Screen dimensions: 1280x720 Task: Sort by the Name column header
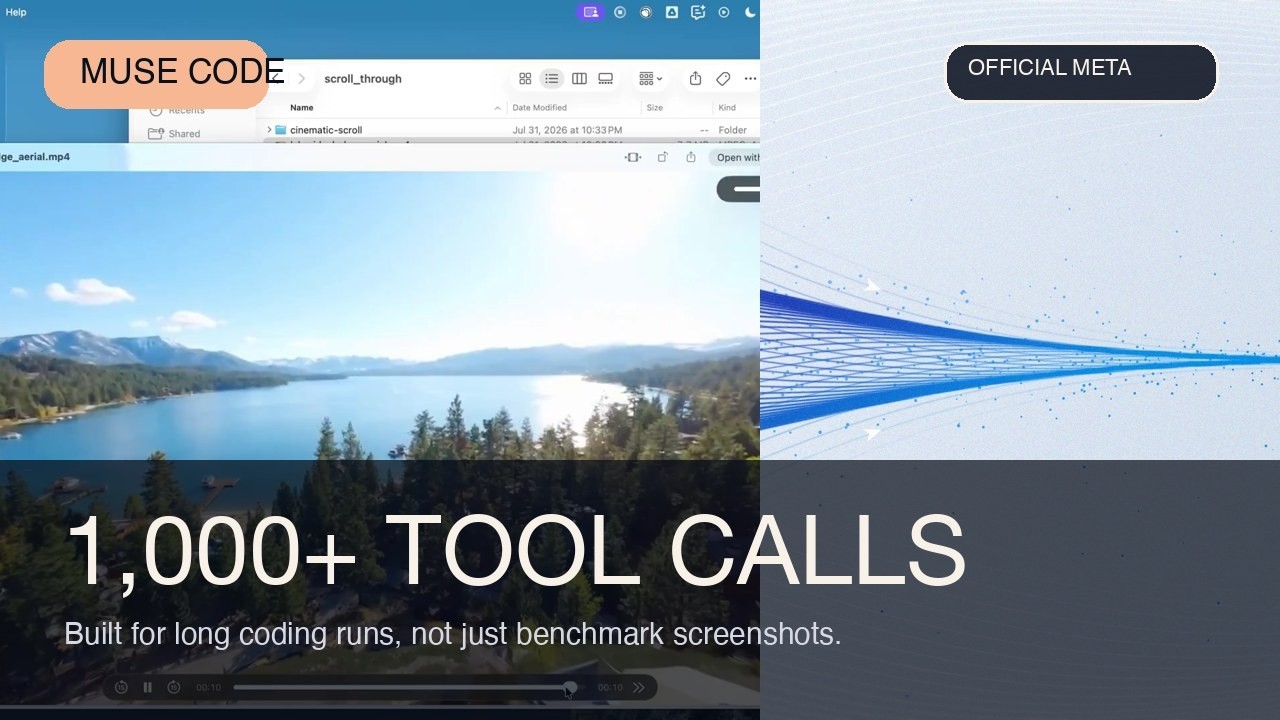coord(302,108)
